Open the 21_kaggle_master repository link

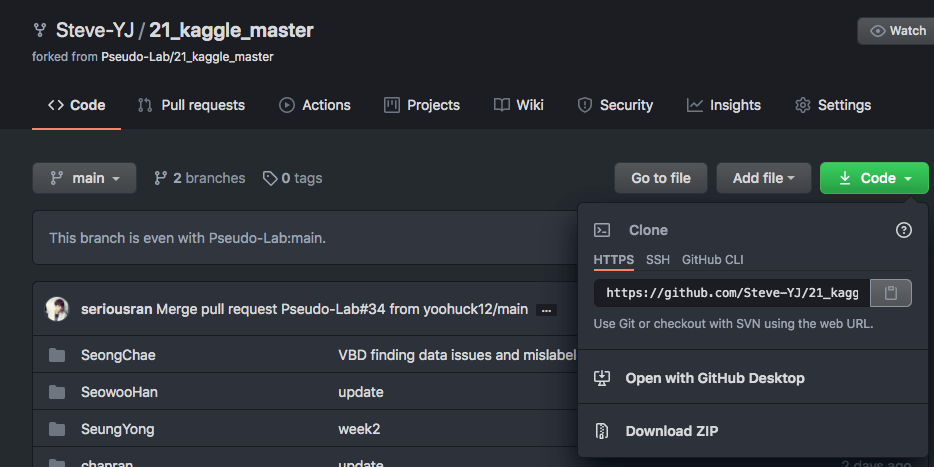[231, 30]
